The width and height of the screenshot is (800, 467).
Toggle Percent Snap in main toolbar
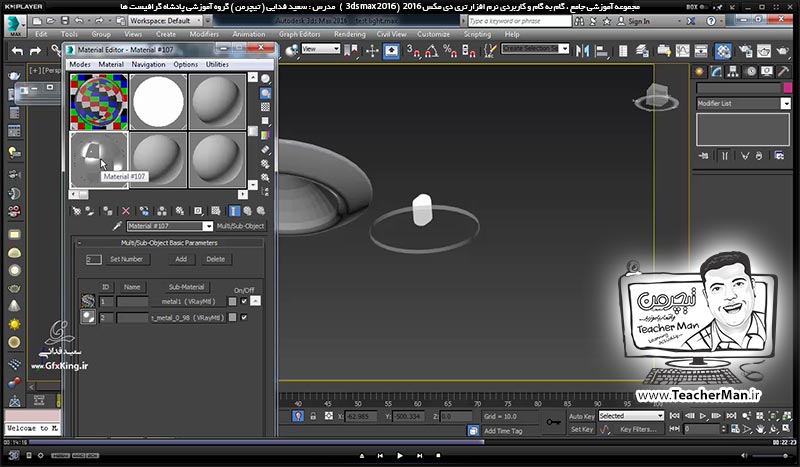[449, 50]
